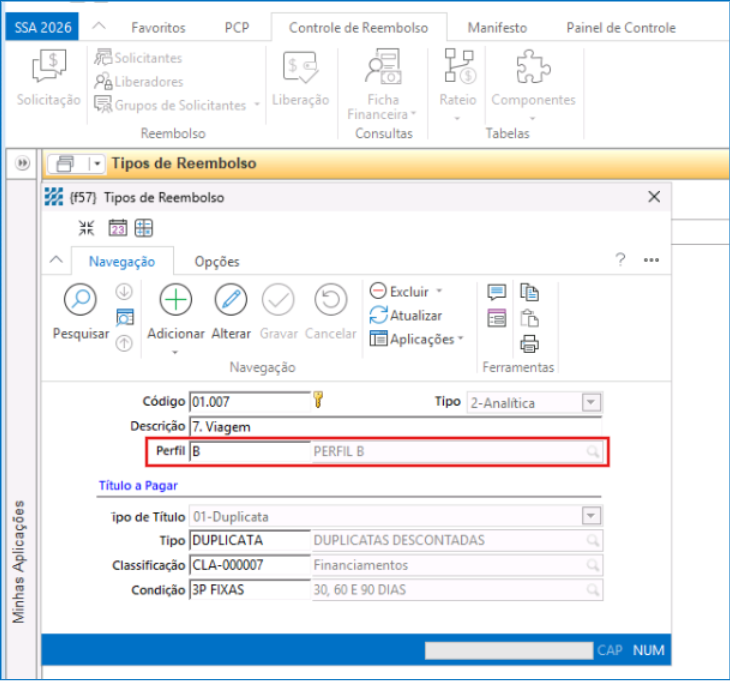
Task: Click the comment balloon icon in Ferramentas
Action: [x=497, y=292]
